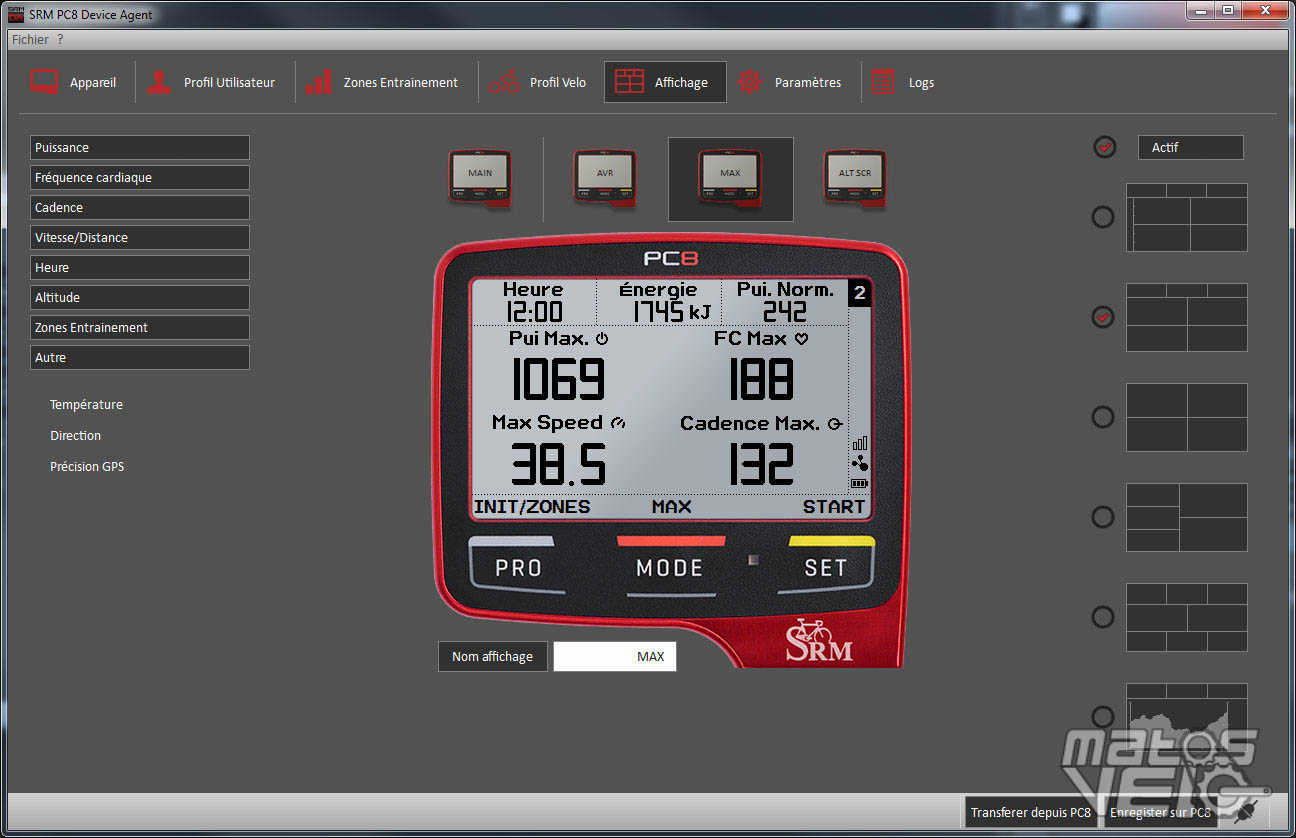The image size is (1296, 838).
Task: Click the Nom affichage input field
Action: point(615,656)
